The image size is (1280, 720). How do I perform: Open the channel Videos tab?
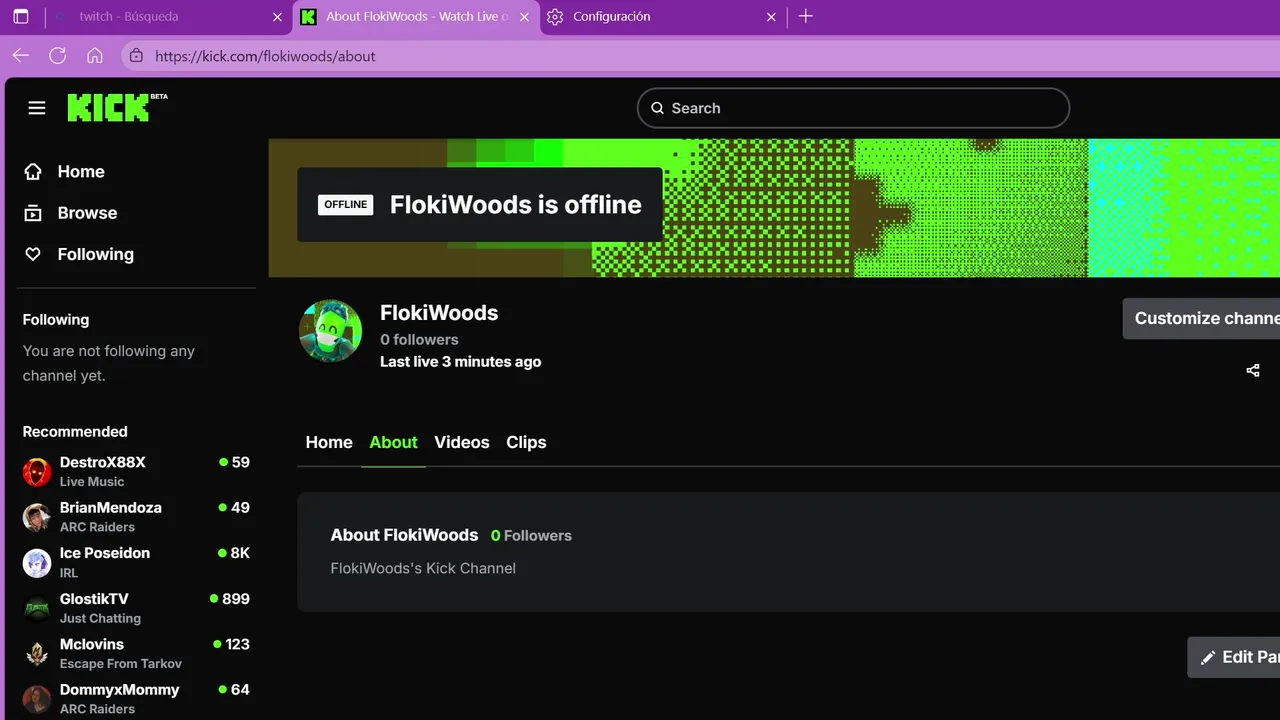tap(462, 442)
